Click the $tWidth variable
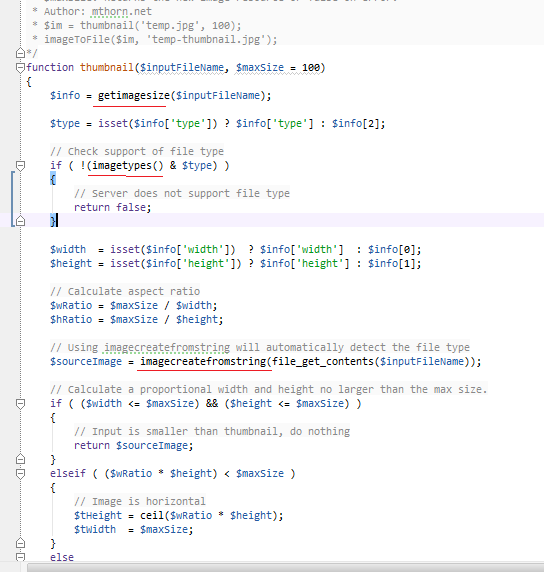 (x=95, y=529)
